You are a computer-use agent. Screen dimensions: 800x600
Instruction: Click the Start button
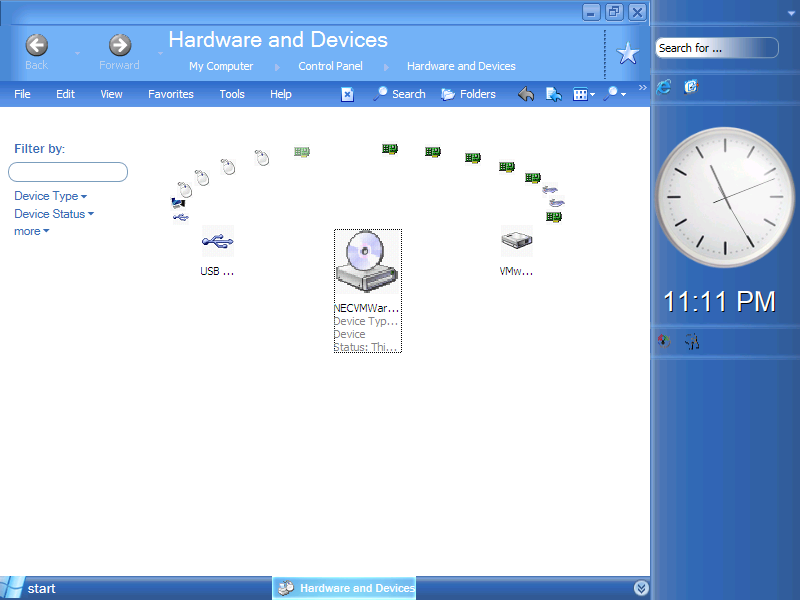(30, 588)
